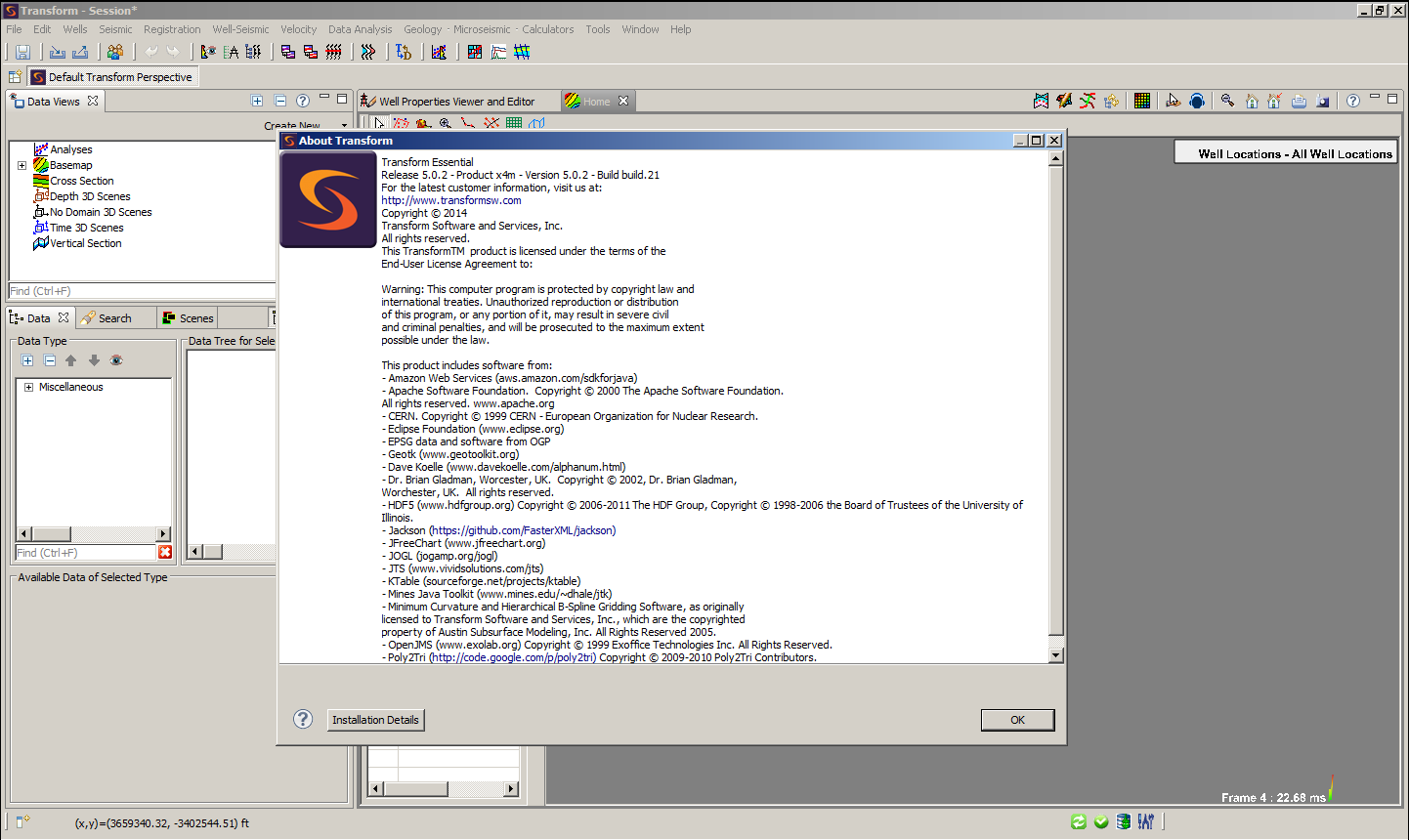
Task: Click the import arrow-into-tray toolbar icon
Action: coord(58,52)
